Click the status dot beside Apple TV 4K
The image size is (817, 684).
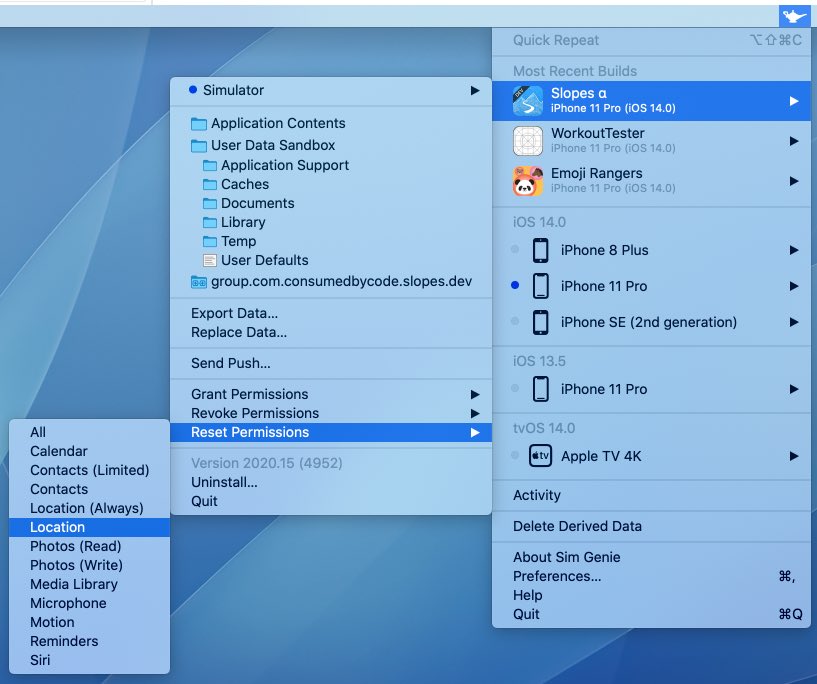[515, 455]
